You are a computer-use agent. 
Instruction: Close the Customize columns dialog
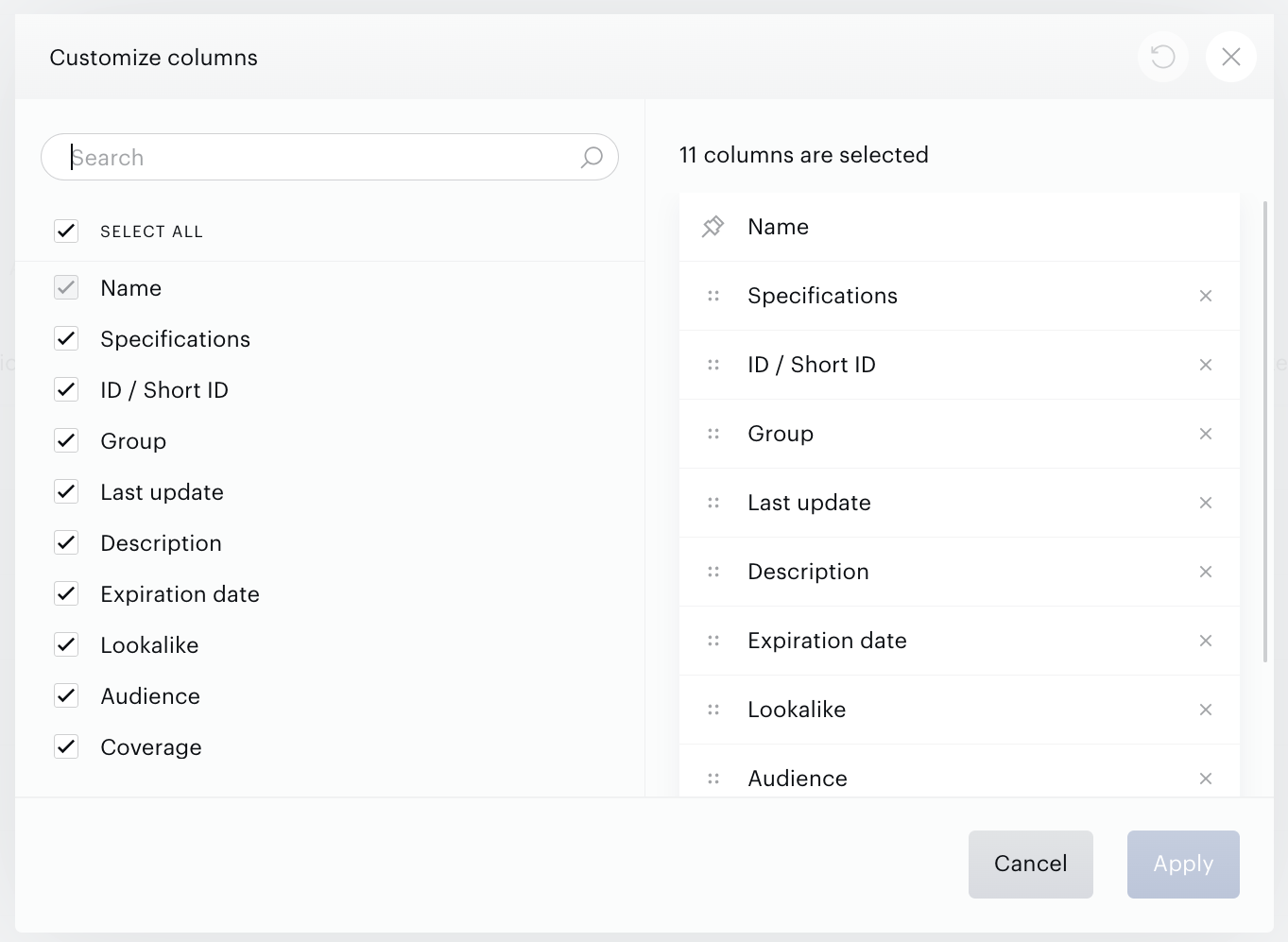[1230, 57]
